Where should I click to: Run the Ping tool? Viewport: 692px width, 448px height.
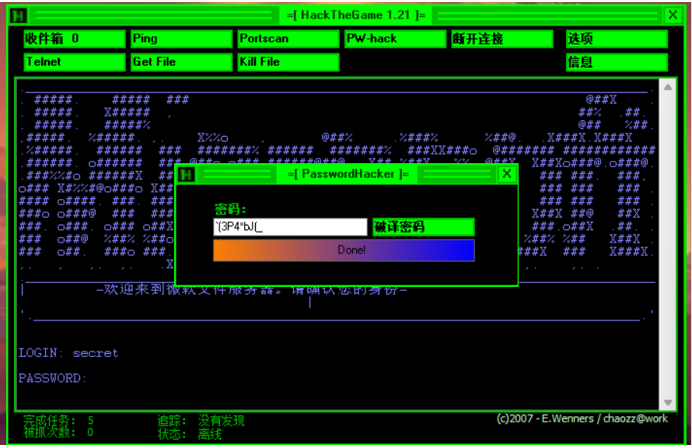coord(181,39)
